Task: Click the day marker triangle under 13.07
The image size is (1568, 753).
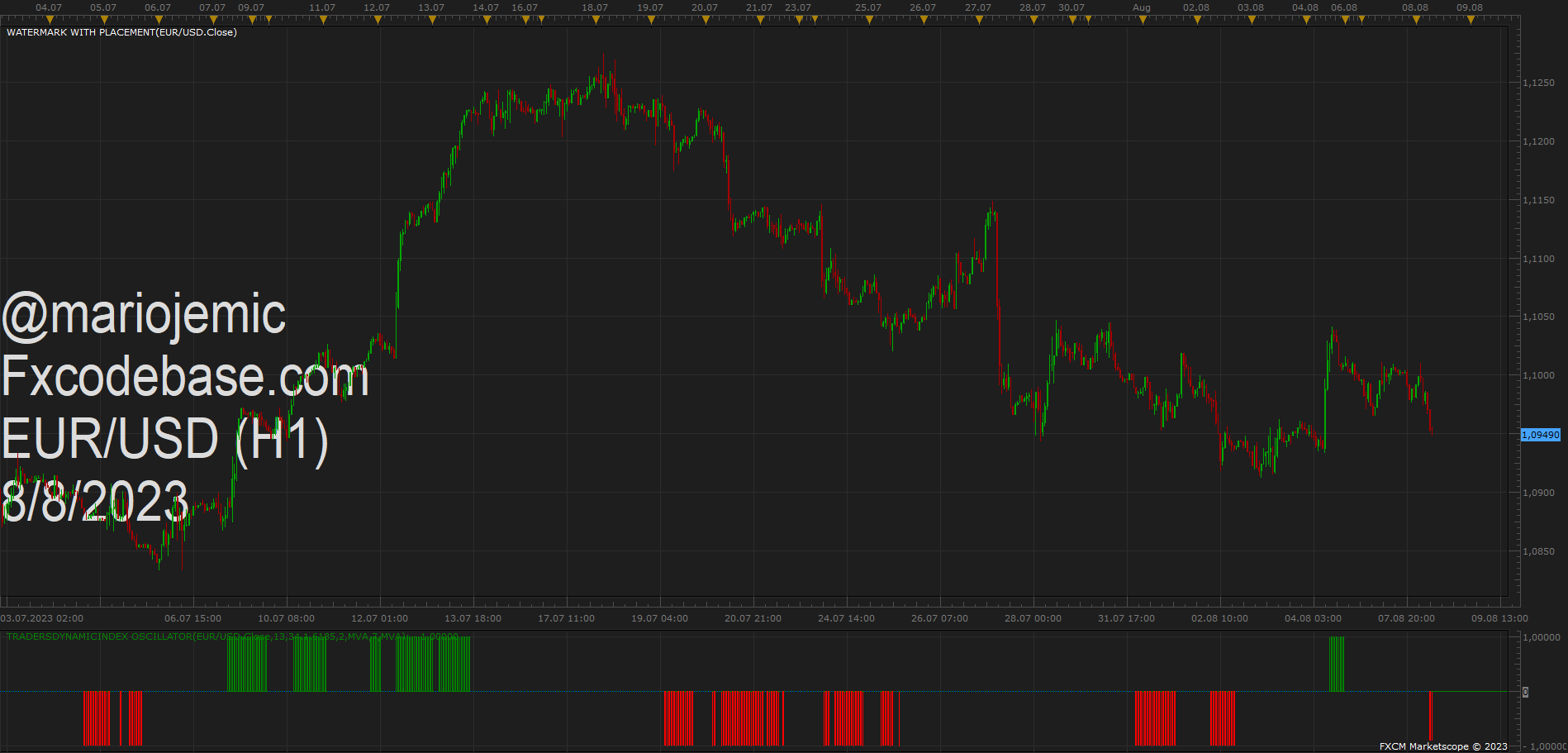Action: pos(432,20)
